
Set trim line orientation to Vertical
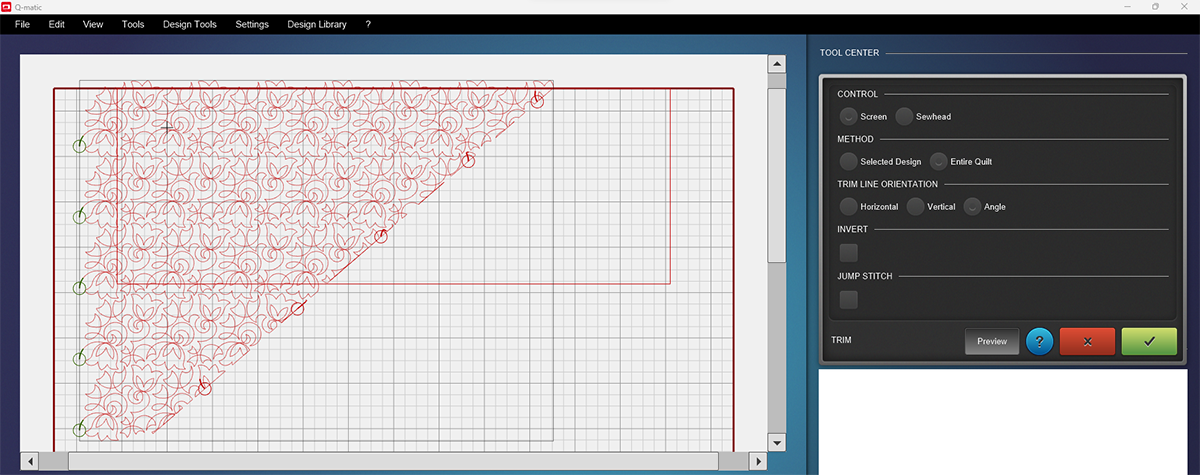click(x=916, y=206)
